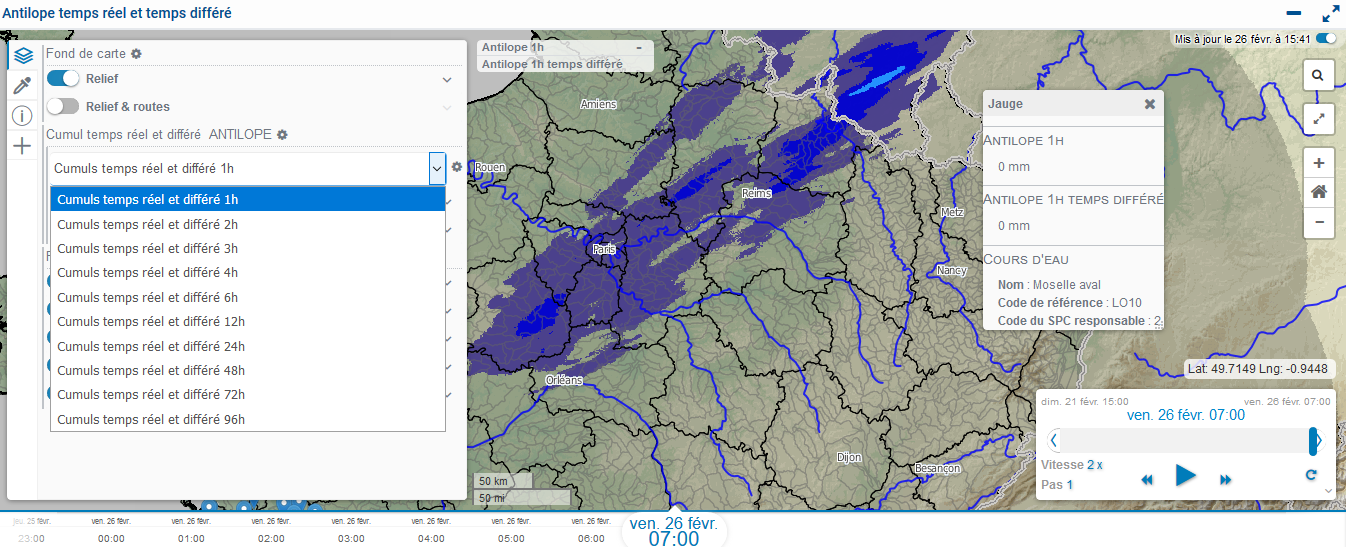Image resolution: width=1347 pixels, height=547 pixels.
Task: Close the Jauge popup
Action: point(1150,104)
